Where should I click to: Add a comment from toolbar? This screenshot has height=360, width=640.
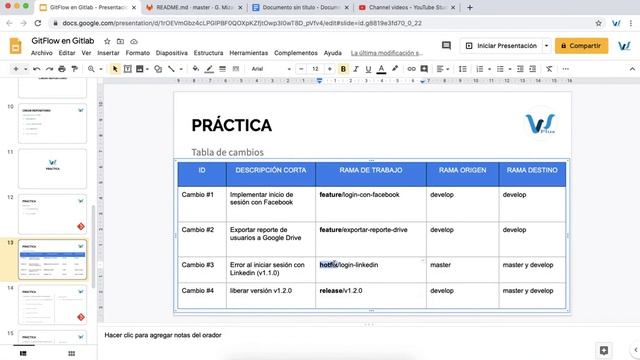[x=424, y=69]
